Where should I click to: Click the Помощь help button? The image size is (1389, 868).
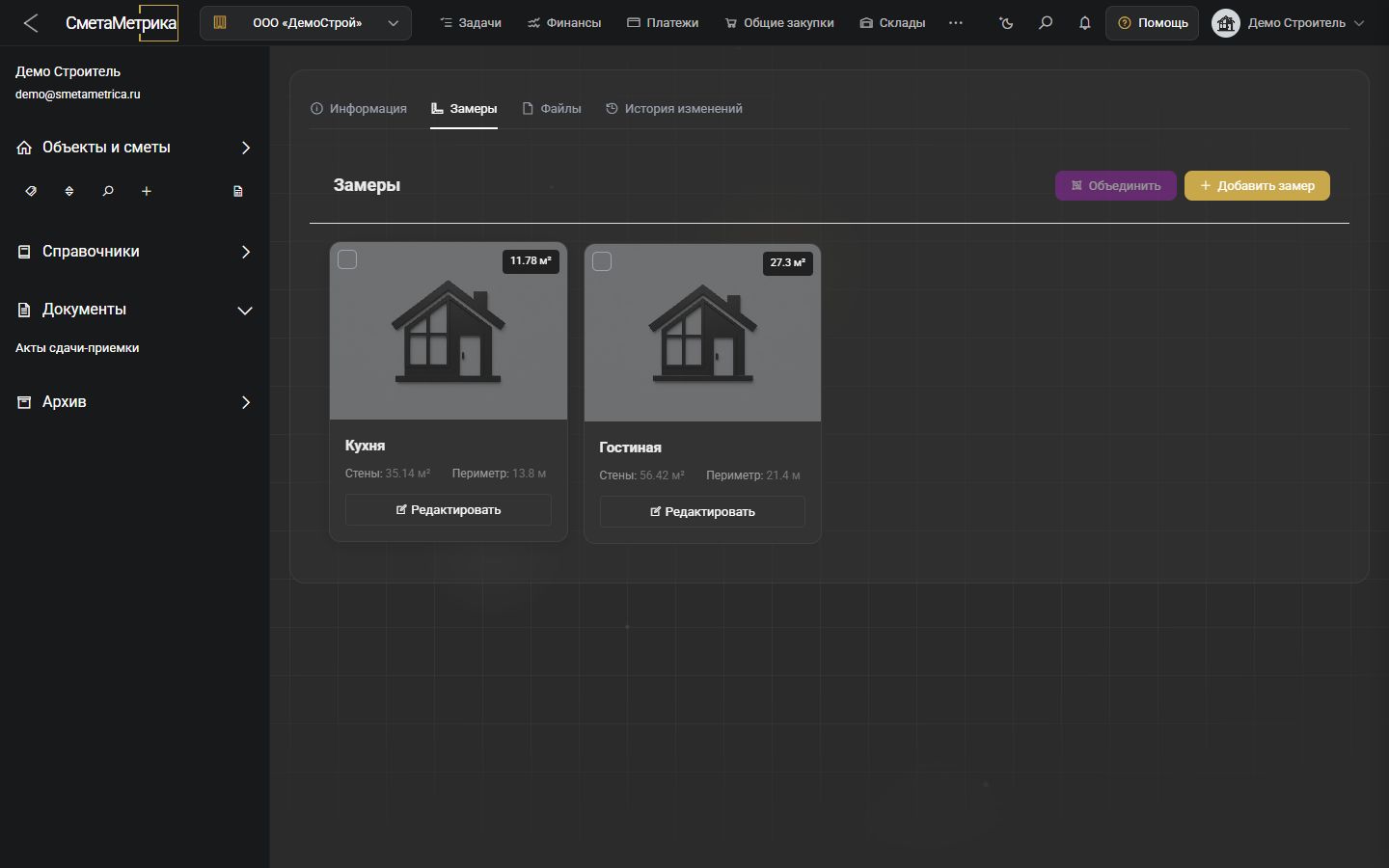click(1153, 23)
